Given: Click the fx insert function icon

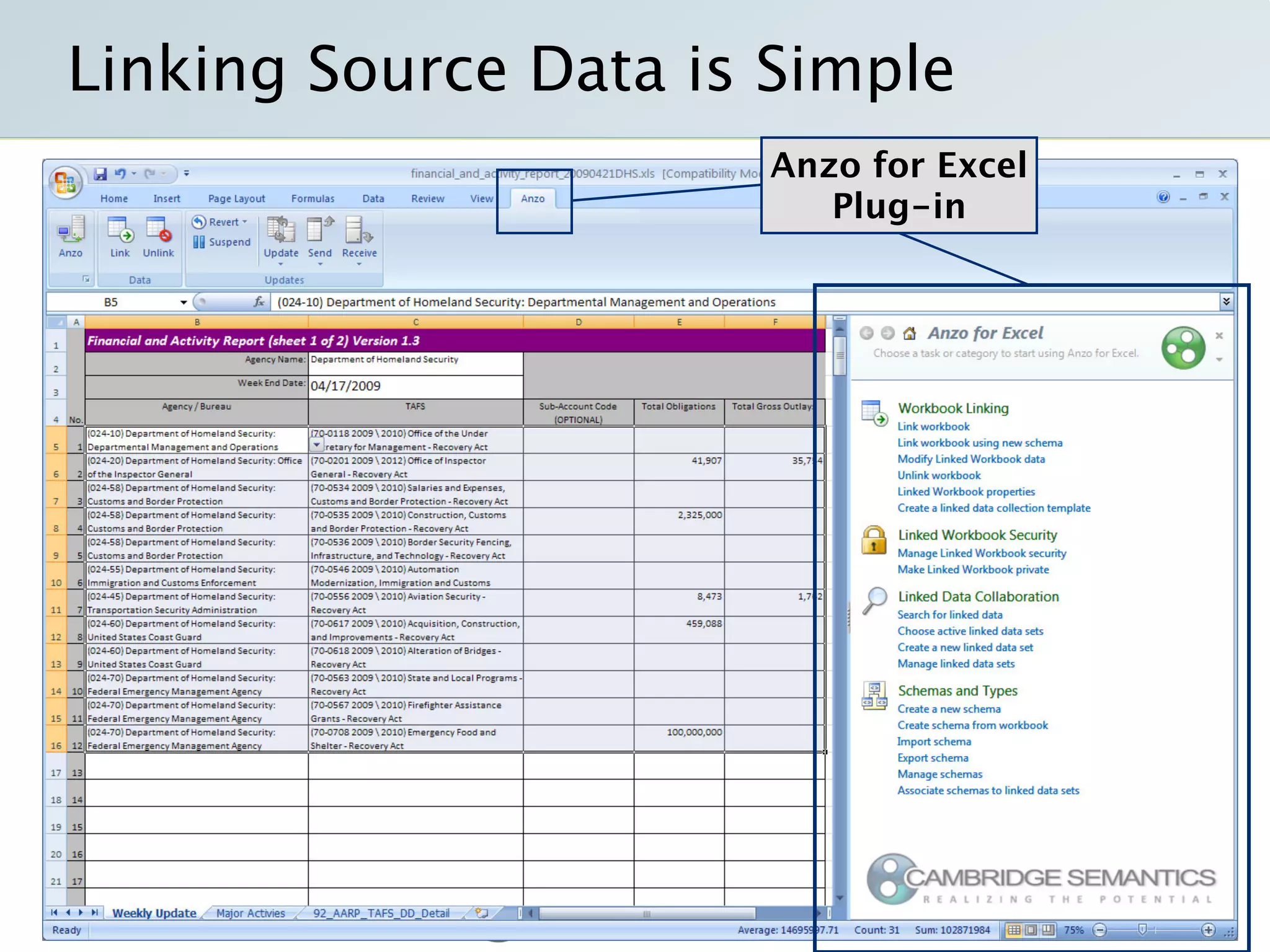Looking at the screenshot, I should click(x=259, y=302).
